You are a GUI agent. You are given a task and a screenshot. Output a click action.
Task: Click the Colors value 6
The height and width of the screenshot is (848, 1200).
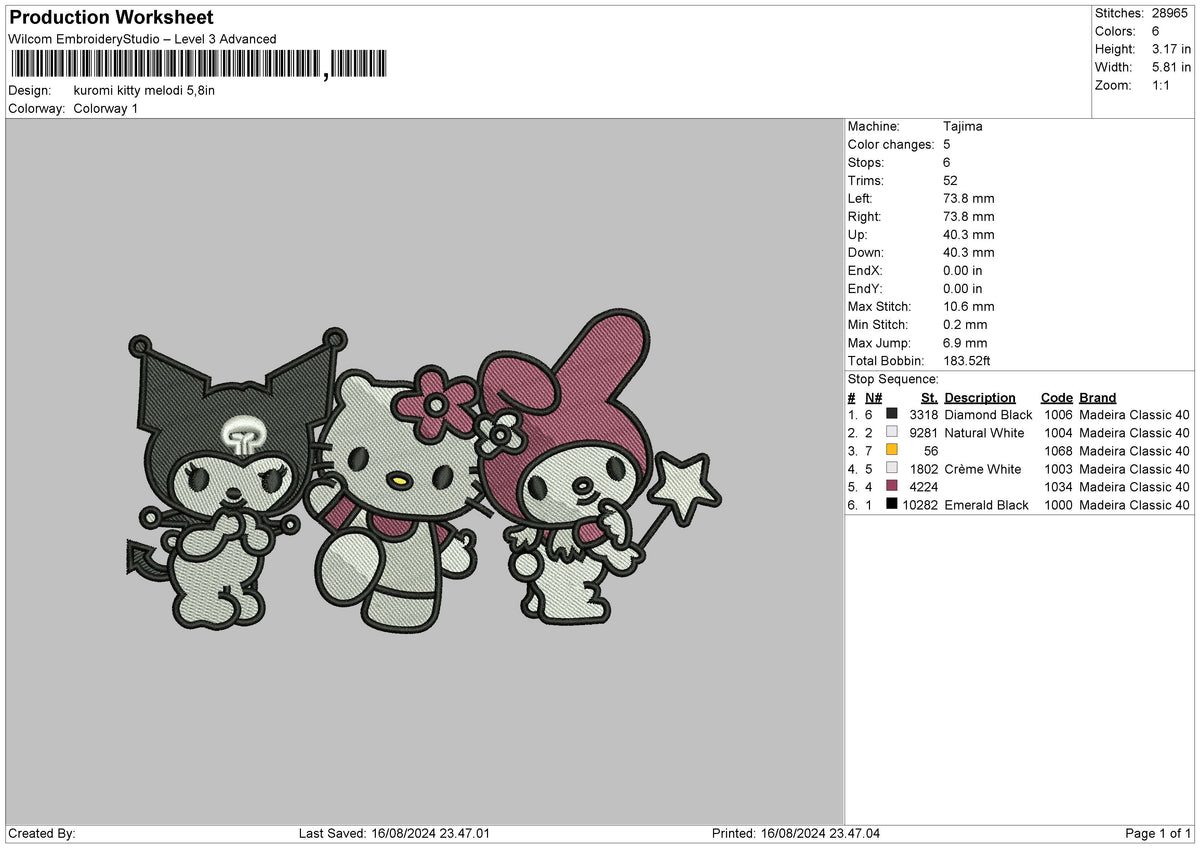pyautogui.click(x=1156, y=31)
